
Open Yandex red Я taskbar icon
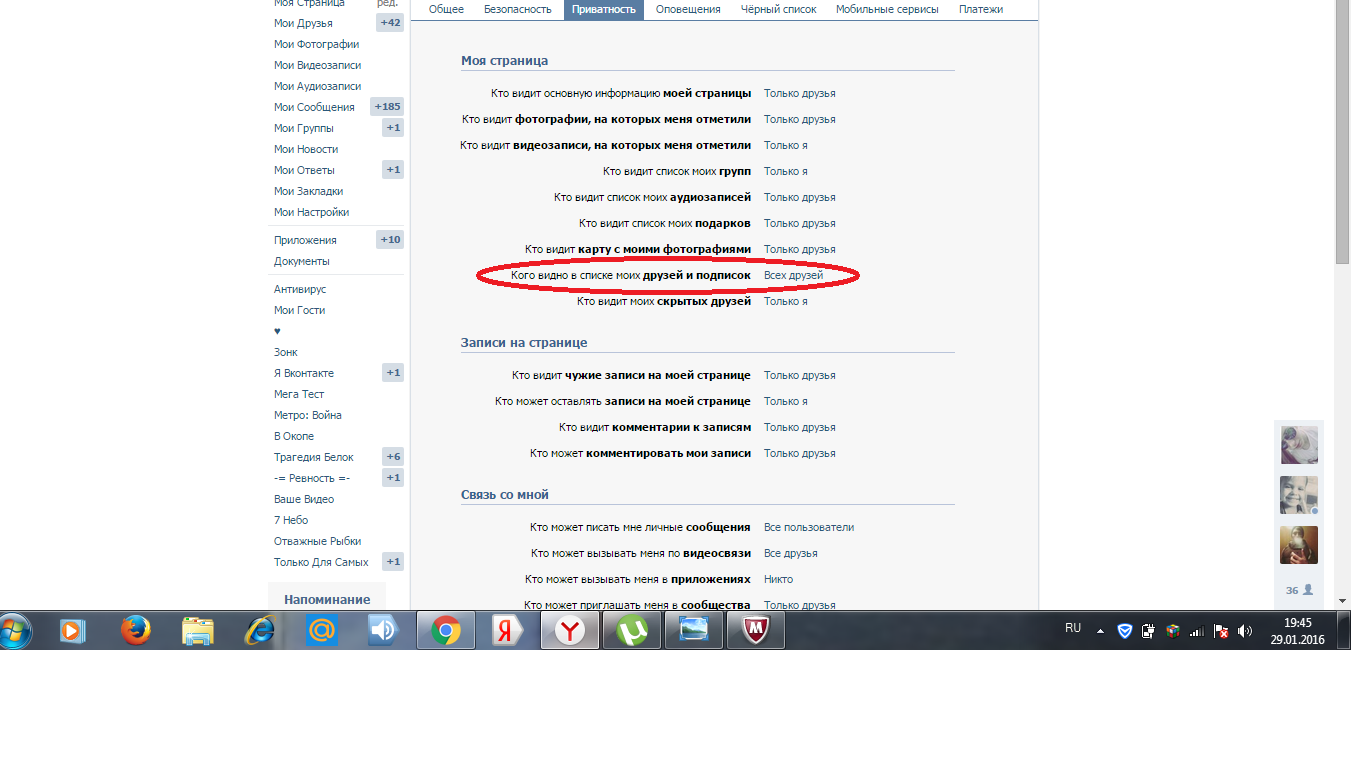click(x=508, y=631)
